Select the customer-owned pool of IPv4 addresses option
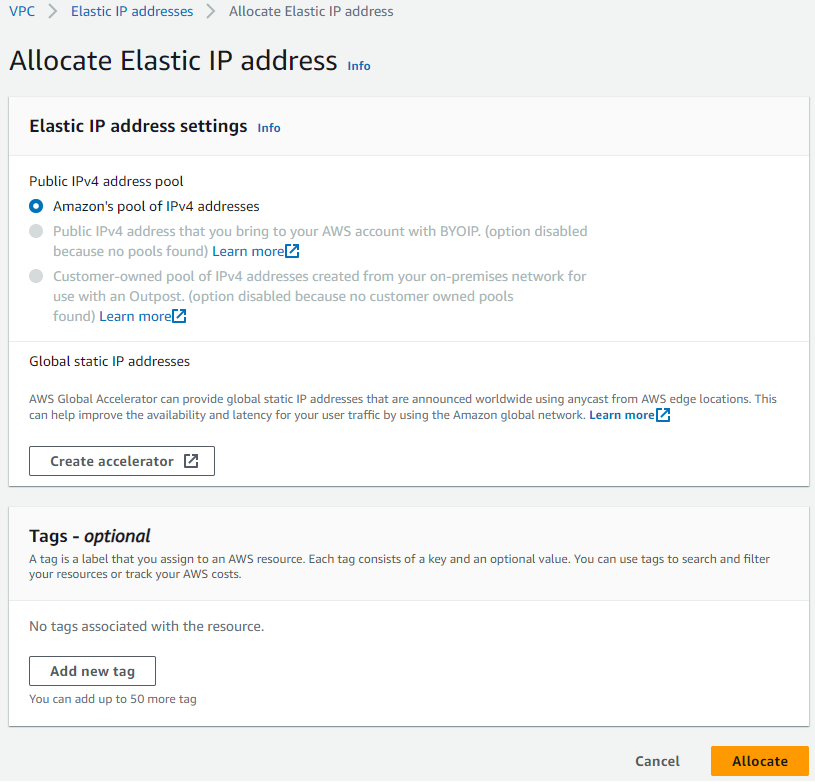This screenshot has height=782, width=815. [x=35, y=276]
